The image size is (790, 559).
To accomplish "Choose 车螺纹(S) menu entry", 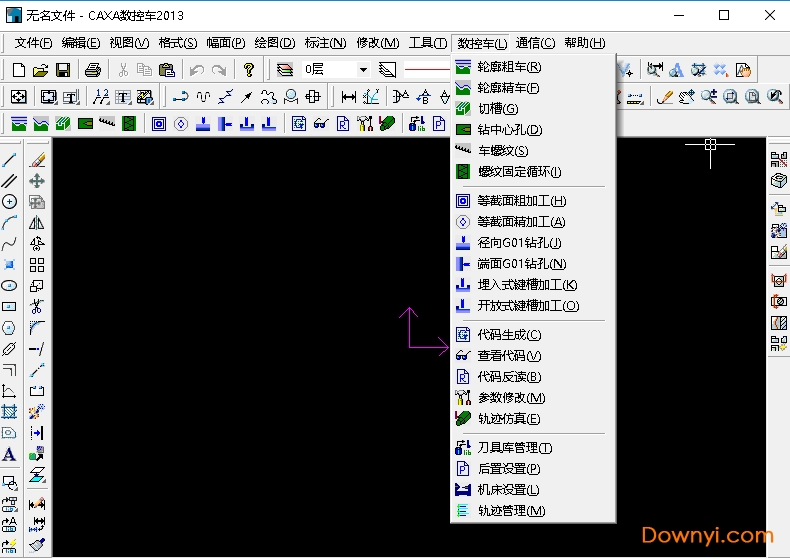I will coord(533,151).
